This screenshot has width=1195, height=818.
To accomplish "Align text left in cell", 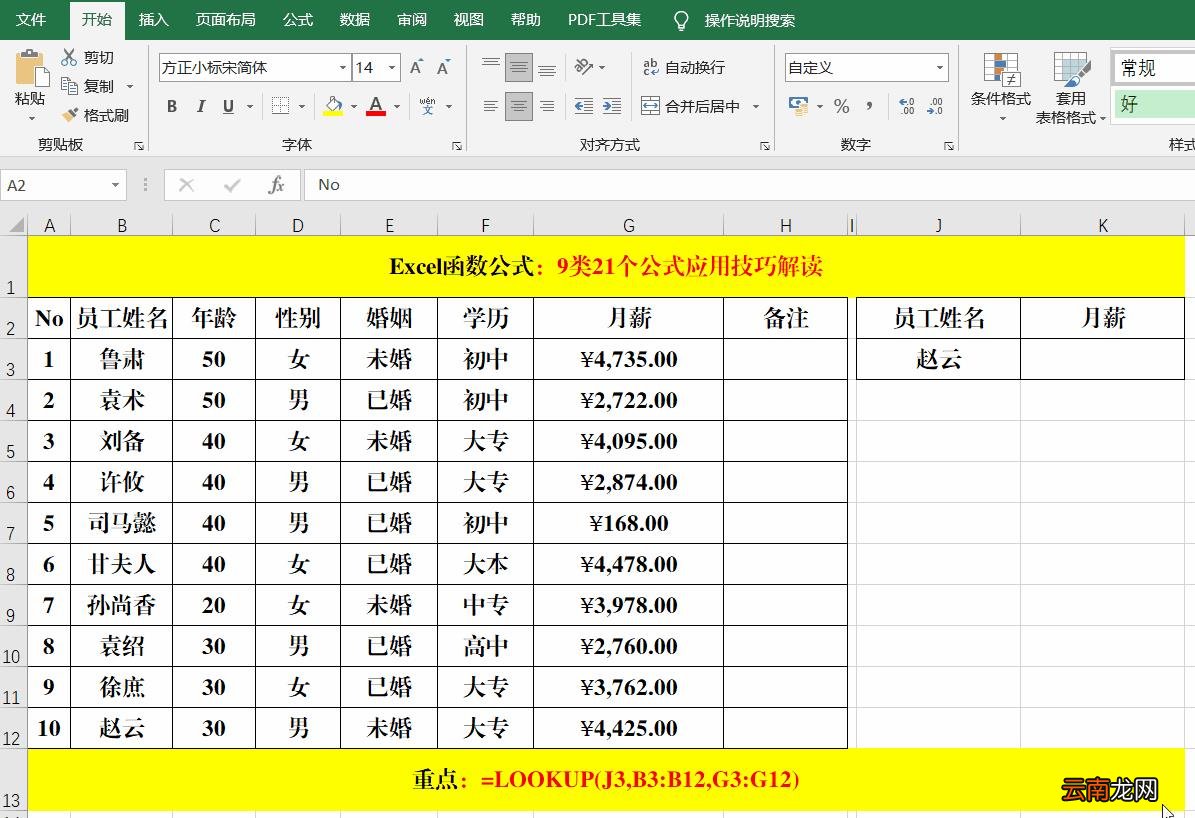I will [491, 106].
